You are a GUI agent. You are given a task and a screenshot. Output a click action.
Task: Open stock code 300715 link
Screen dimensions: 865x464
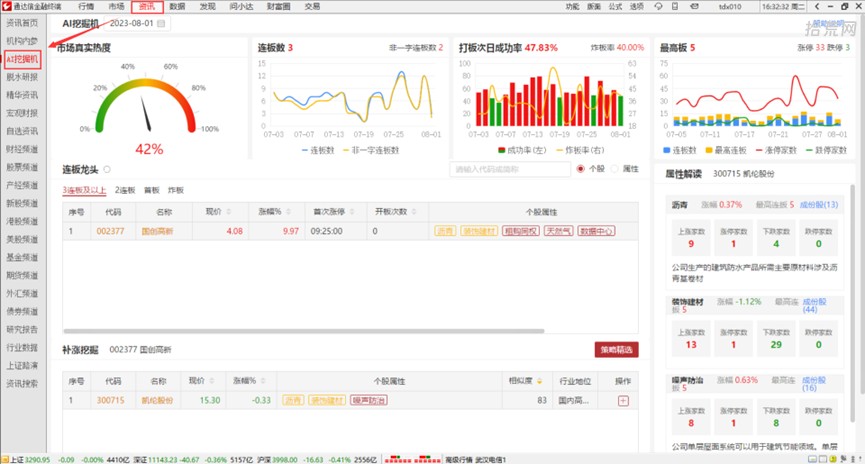[110, 400]
